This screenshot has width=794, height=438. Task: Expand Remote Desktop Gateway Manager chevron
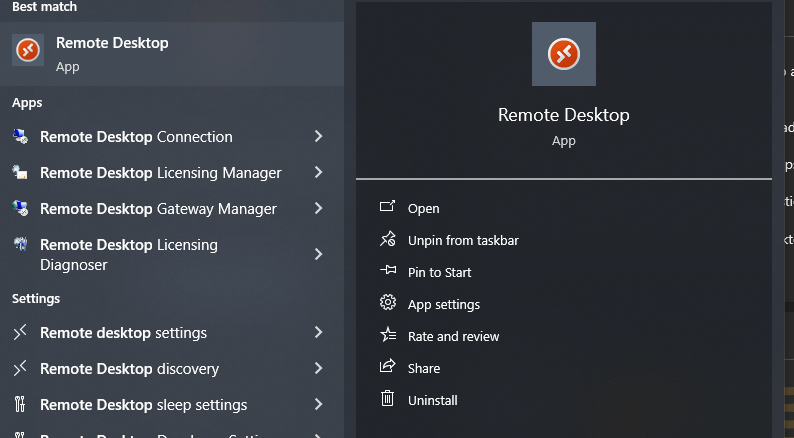pos(318,209)
